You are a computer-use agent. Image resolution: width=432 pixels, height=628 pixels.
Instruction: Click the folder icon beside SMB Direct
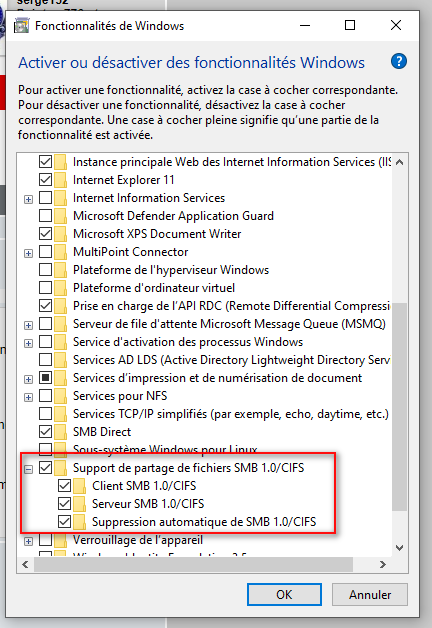click(60, 432)
